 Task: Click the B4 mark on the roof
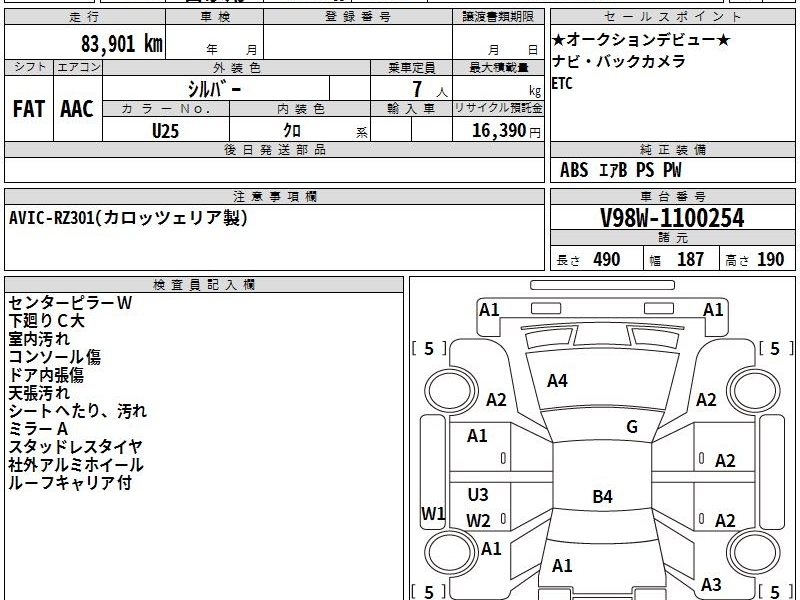pyautogui.click(x=603, y=496)
